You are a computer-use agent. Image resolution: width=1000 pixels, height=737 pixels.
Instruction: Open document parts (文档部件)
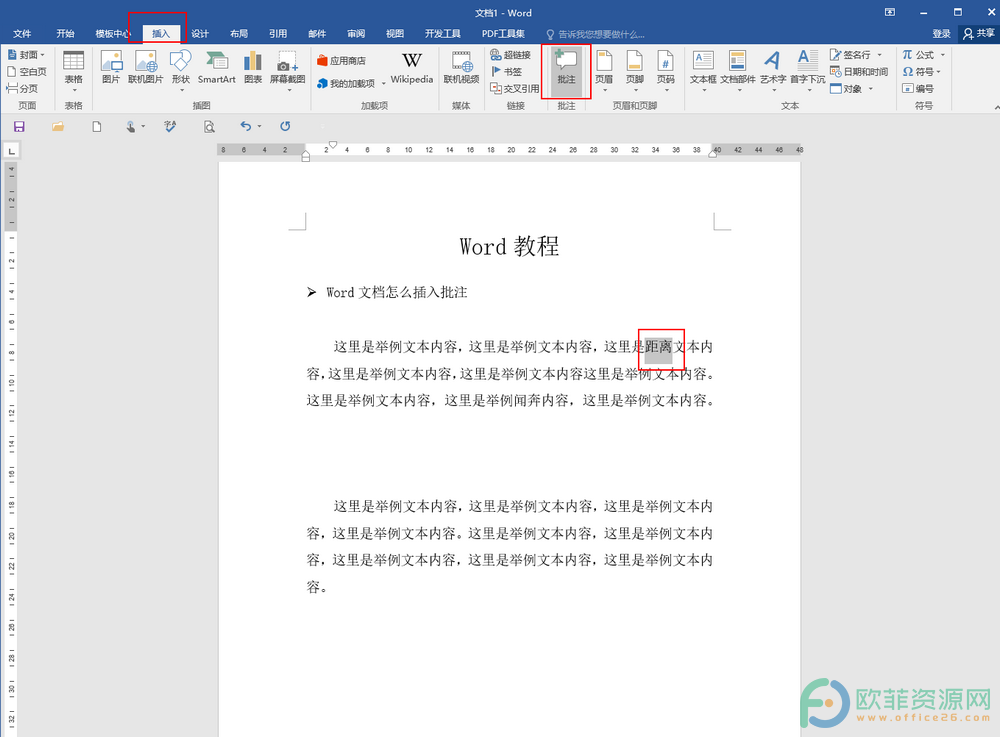tap(738, 69)
